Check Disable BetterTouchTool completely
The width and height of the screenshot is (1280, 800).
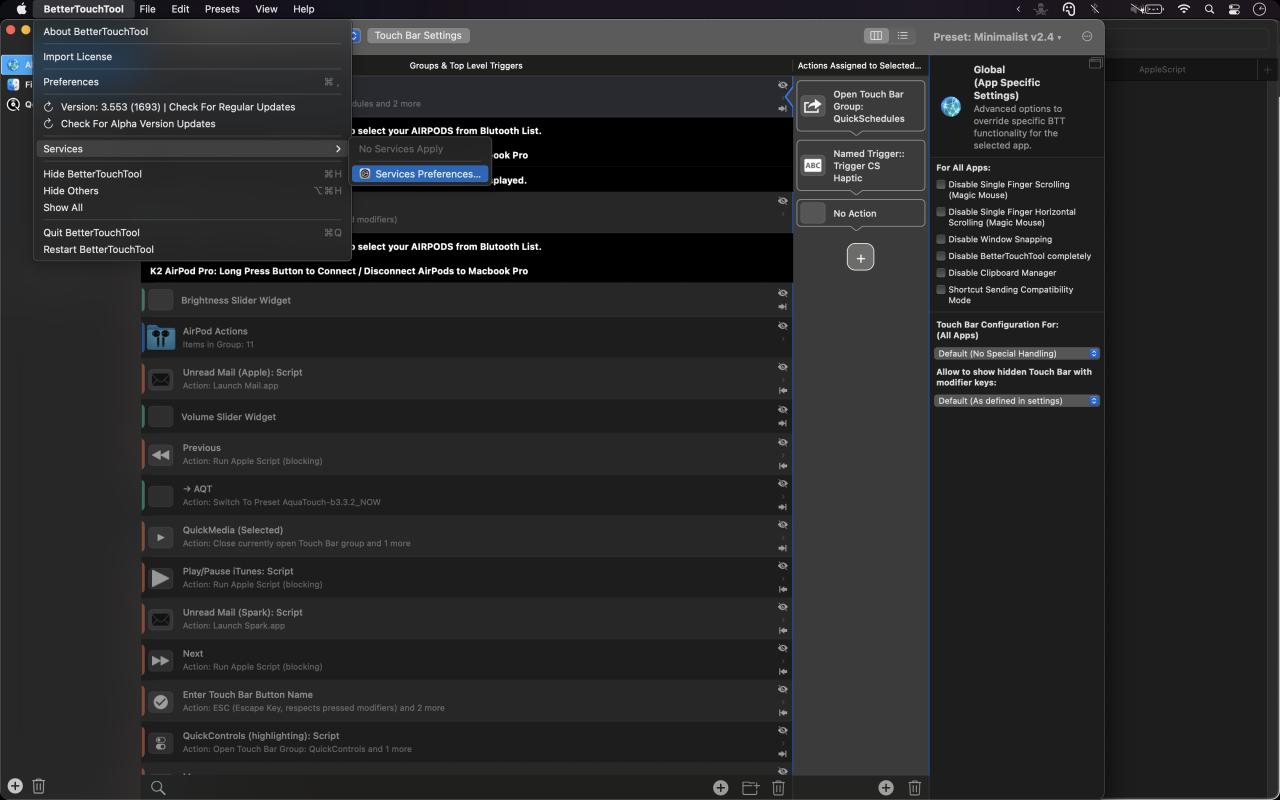[941, 256]
